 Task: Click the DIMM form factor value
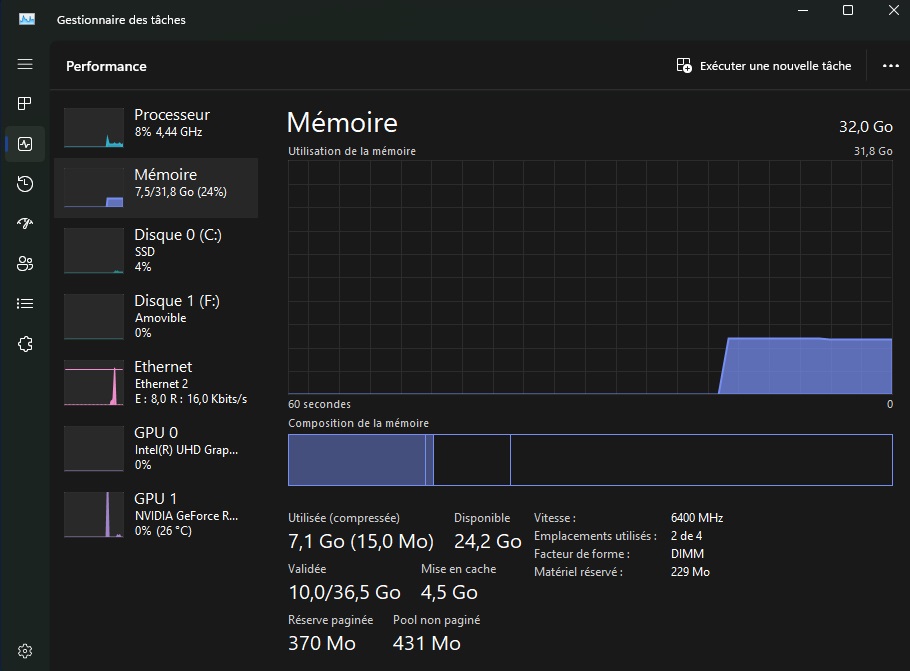[x=688, y=554]
